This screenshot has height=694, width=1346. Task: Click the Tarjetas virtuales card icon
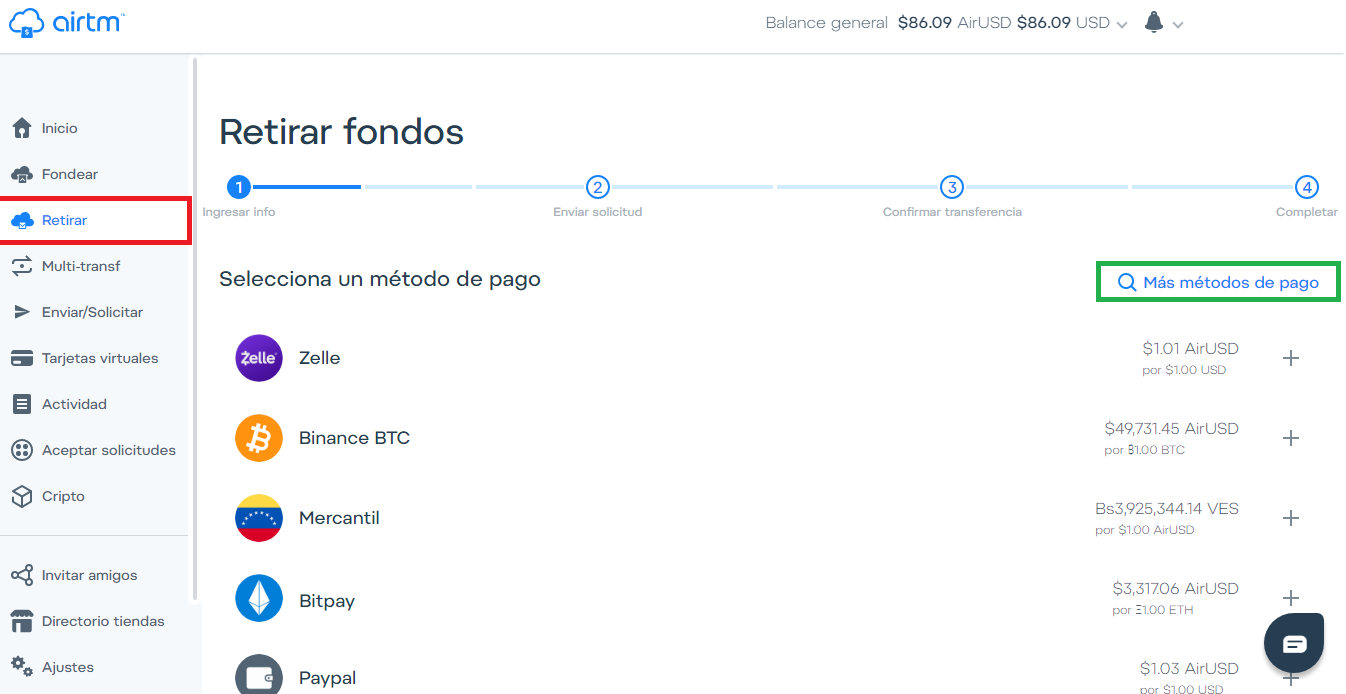pyautogui.click(x=22, y=358)
